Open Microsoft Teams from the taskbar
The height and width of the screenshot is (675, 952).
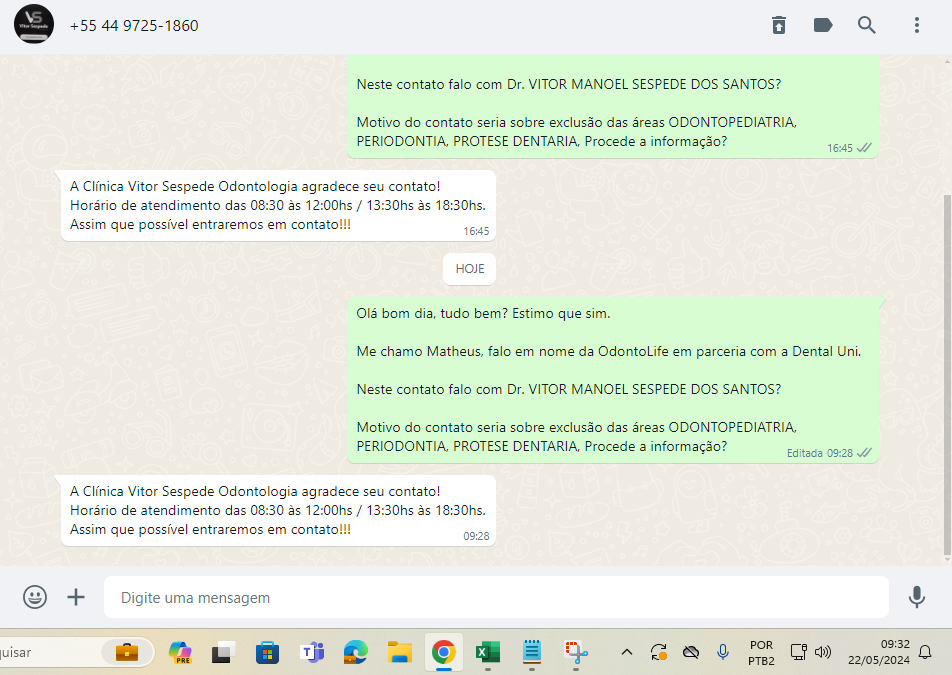click(312, 652)
